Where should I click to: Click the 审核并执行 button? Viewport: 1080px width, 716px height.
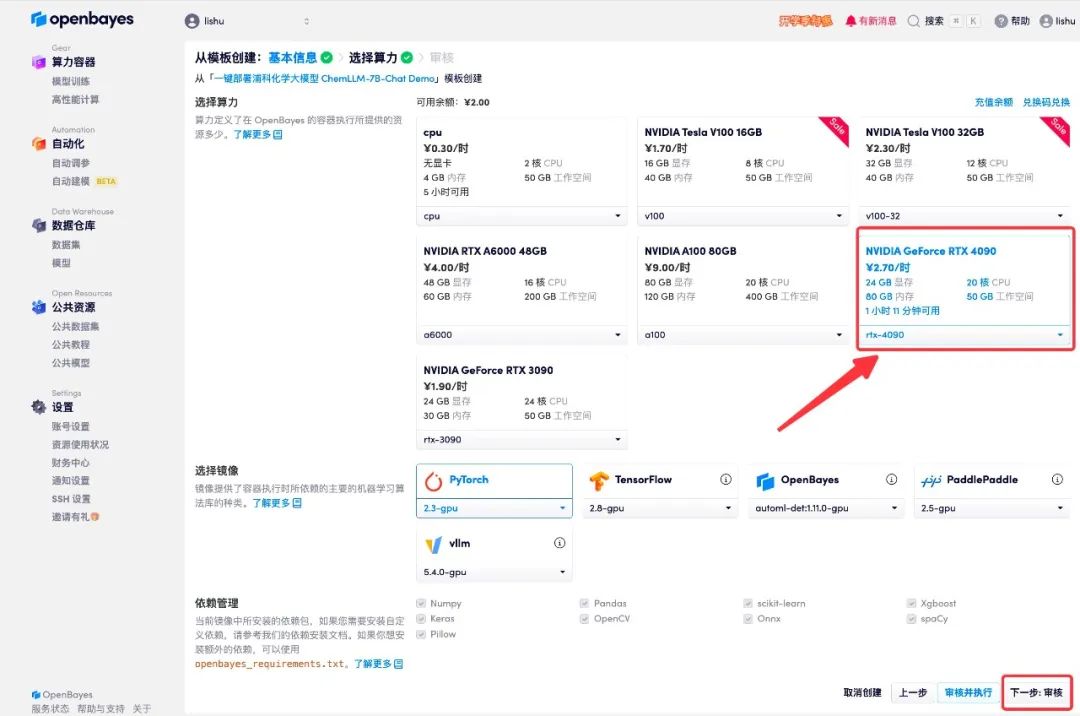coord(968,693)
